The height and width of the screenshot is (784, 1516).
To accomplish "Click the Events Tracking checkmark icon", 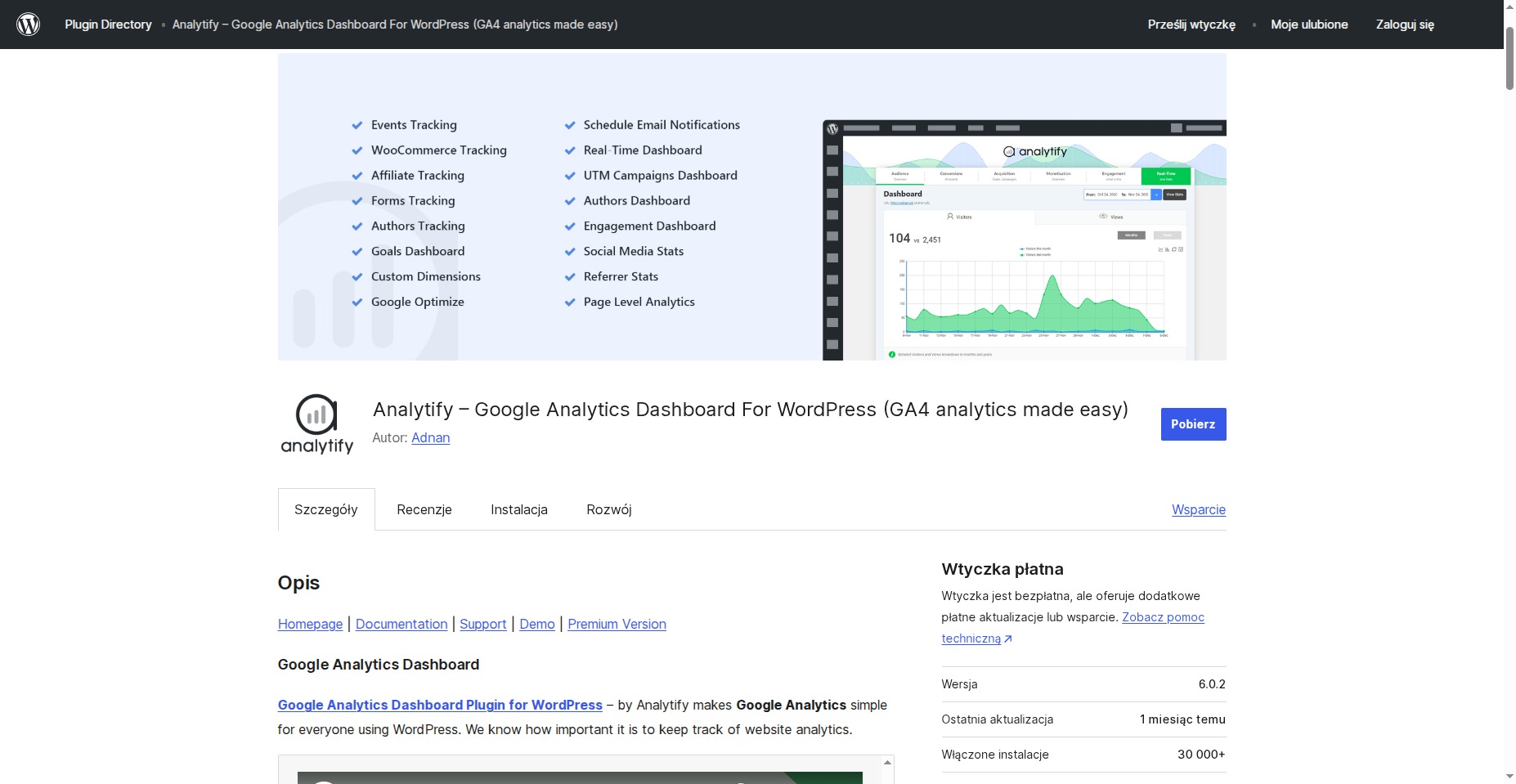I will point(357,125).
